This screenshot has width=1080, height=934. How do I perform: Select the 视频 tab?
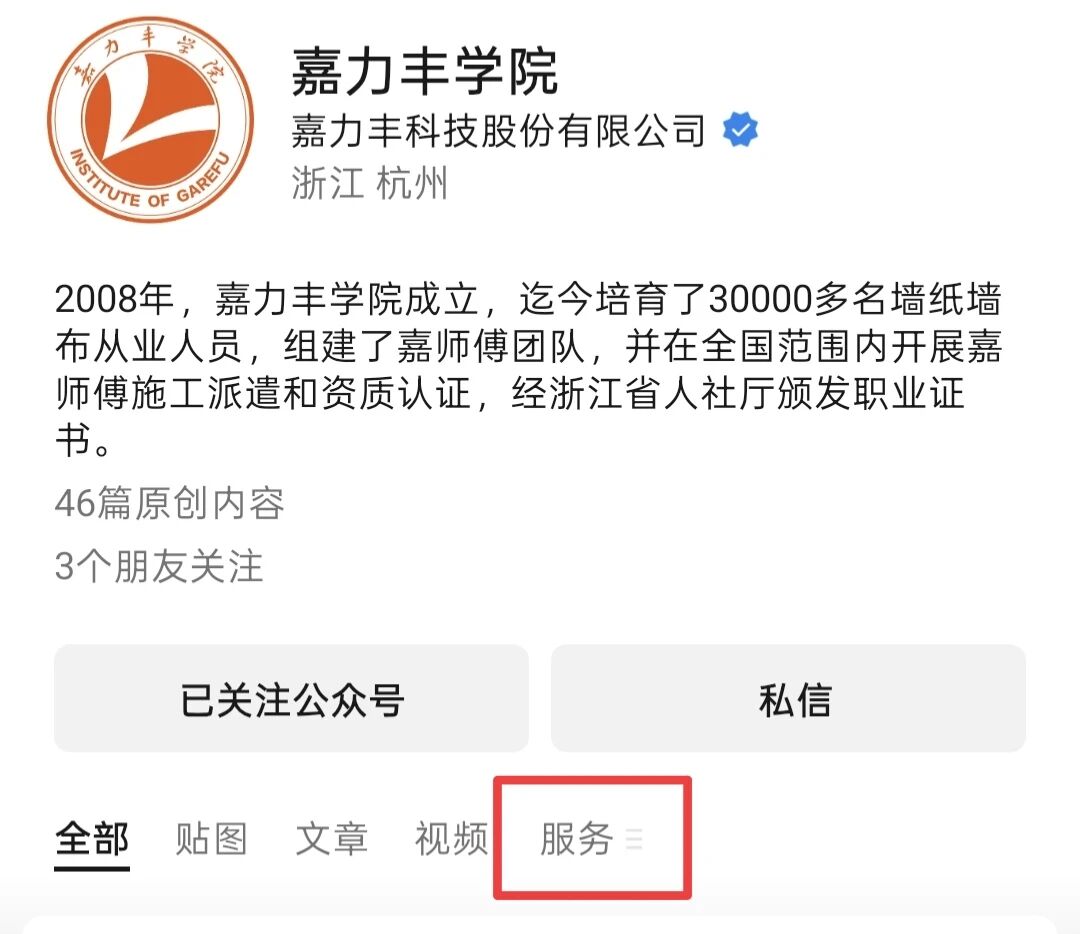click(451, 839)
